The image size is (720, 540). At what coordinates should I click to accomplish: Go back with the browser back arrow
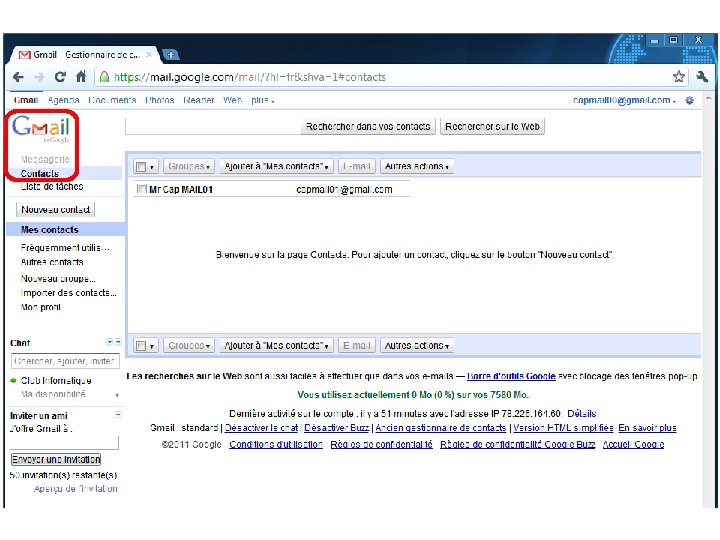click(18, 77)
